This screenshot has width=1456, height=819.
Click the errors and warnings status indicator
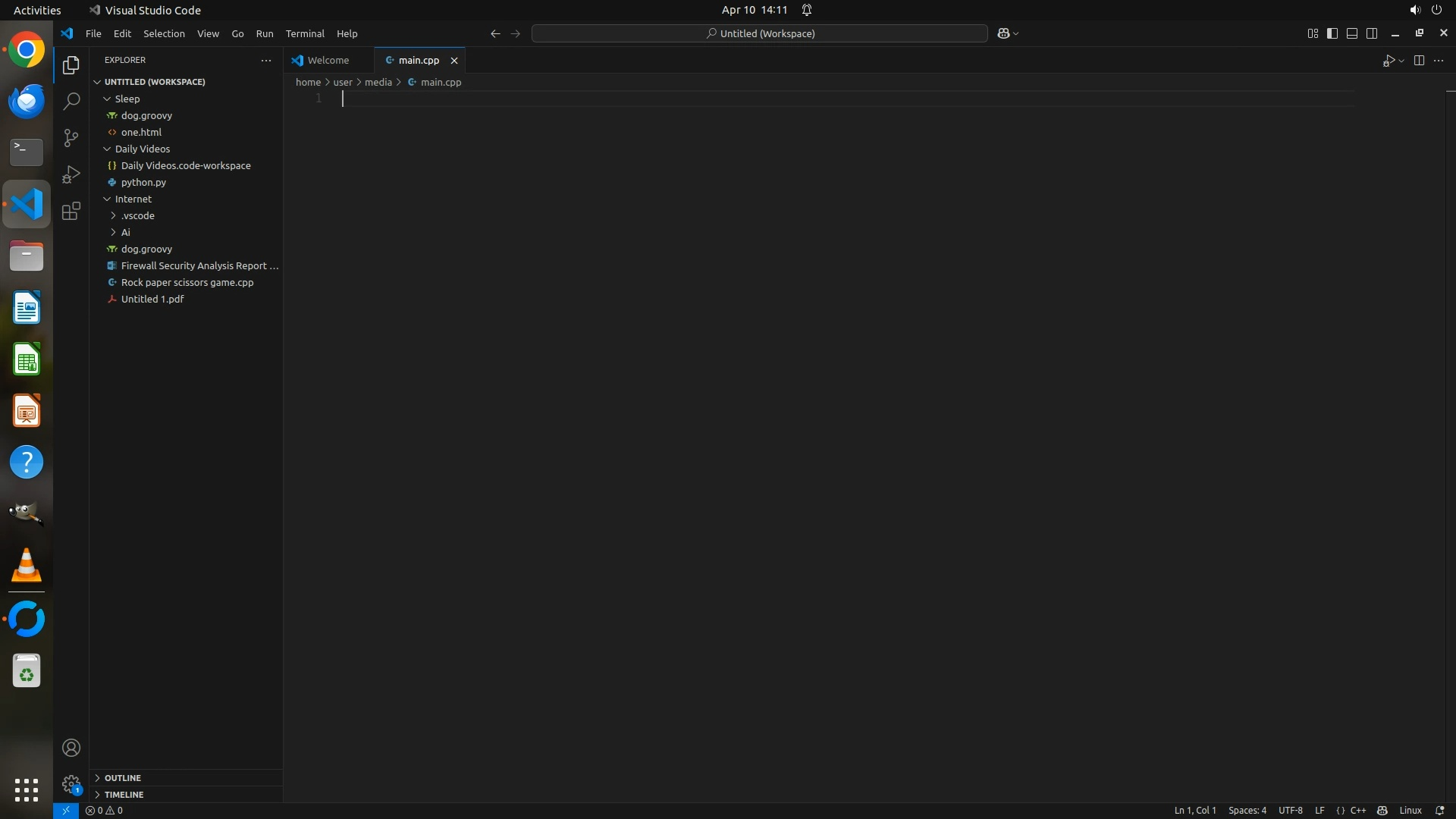tap(105, 810)
